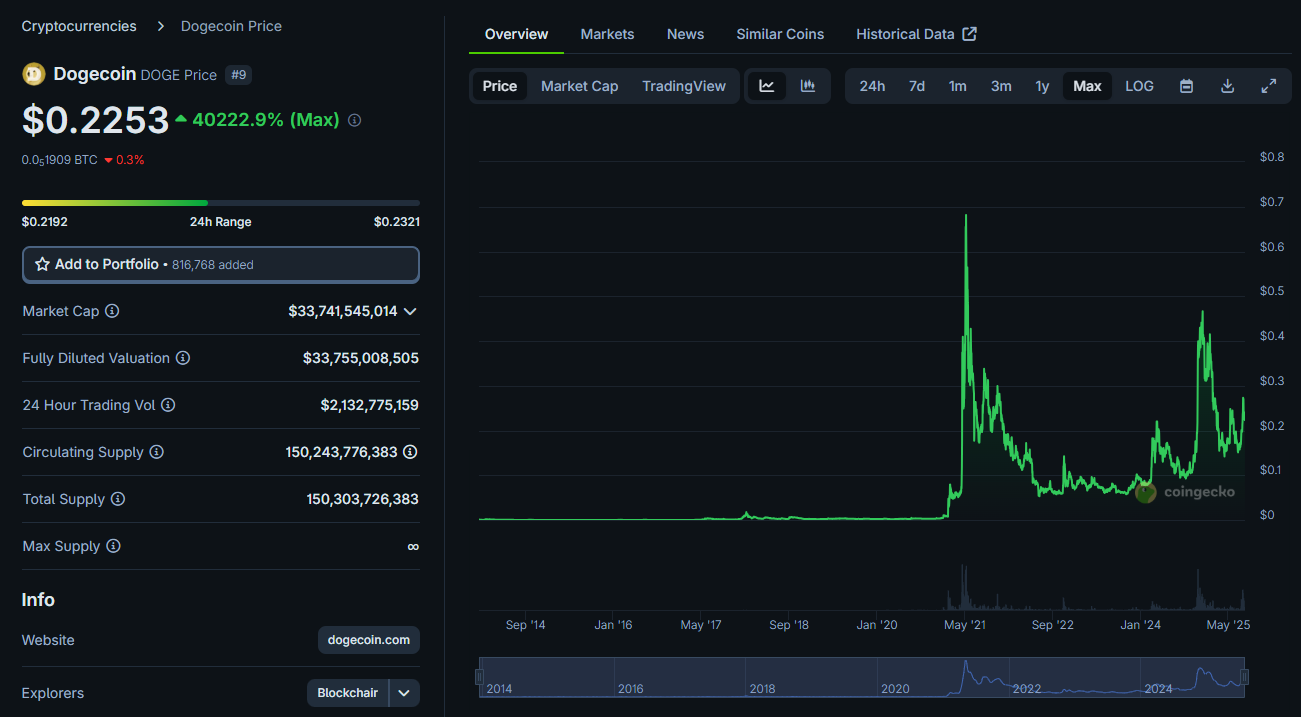
Task: Expand chart to fullscreen icon
Action: tap(1268, 86)
